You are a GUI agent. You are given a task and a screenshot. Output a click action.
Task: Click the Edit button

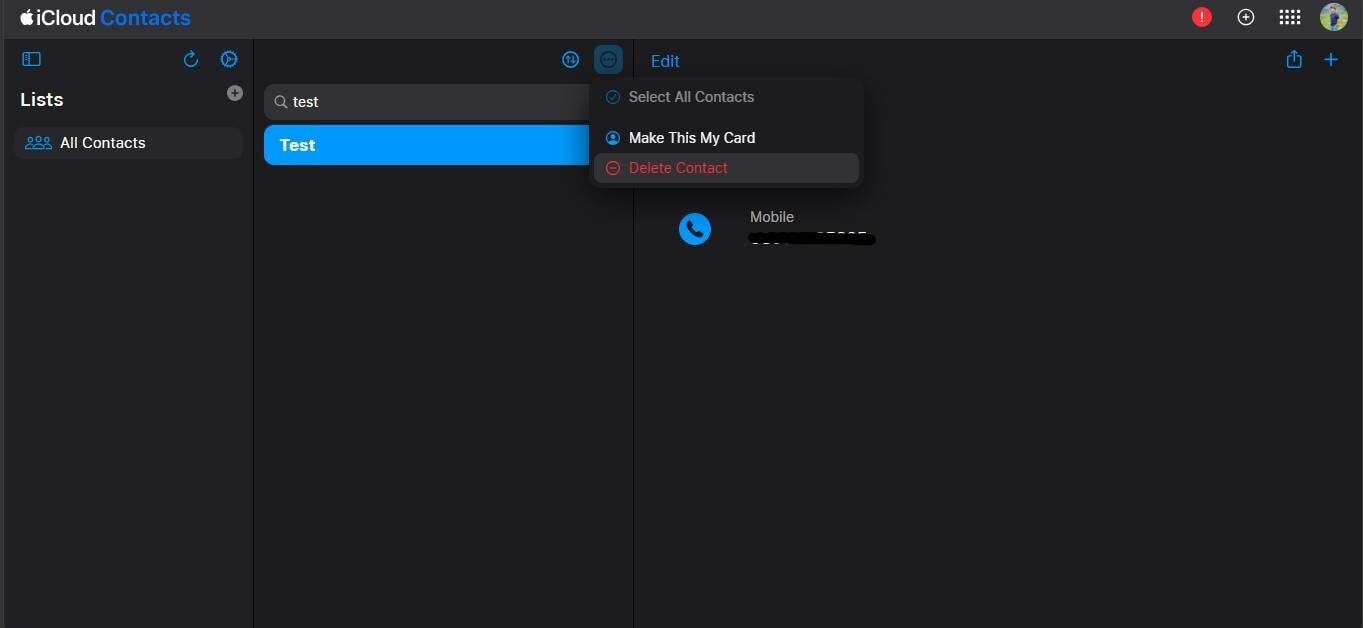coord(665,61)
